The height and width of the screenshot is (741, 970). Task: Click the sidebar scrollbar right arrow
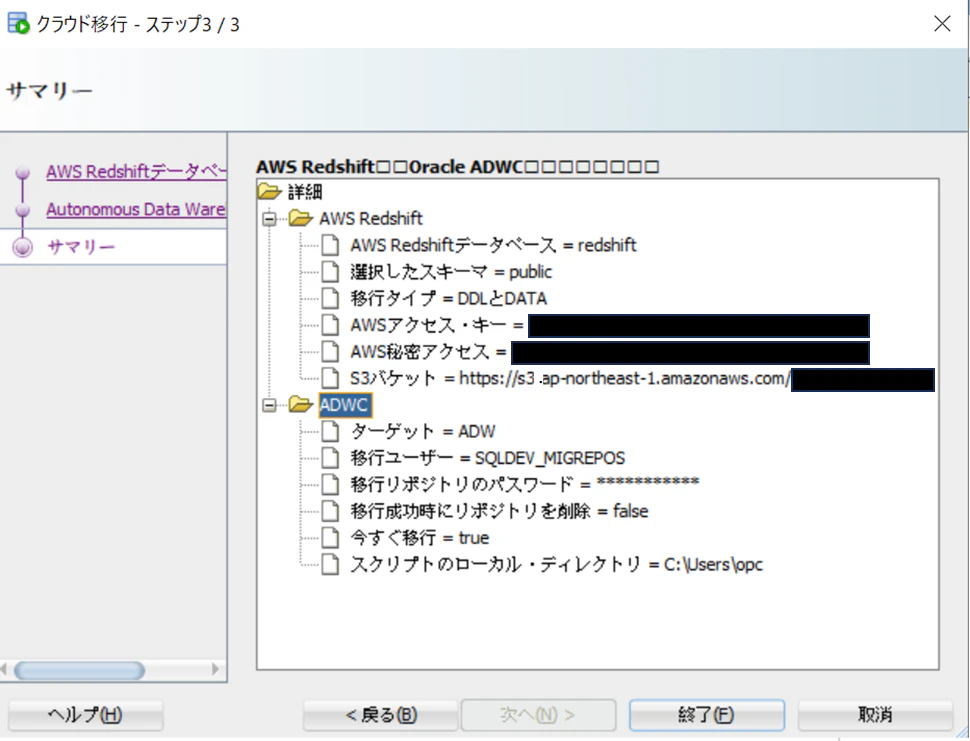[x=215, y=669]
